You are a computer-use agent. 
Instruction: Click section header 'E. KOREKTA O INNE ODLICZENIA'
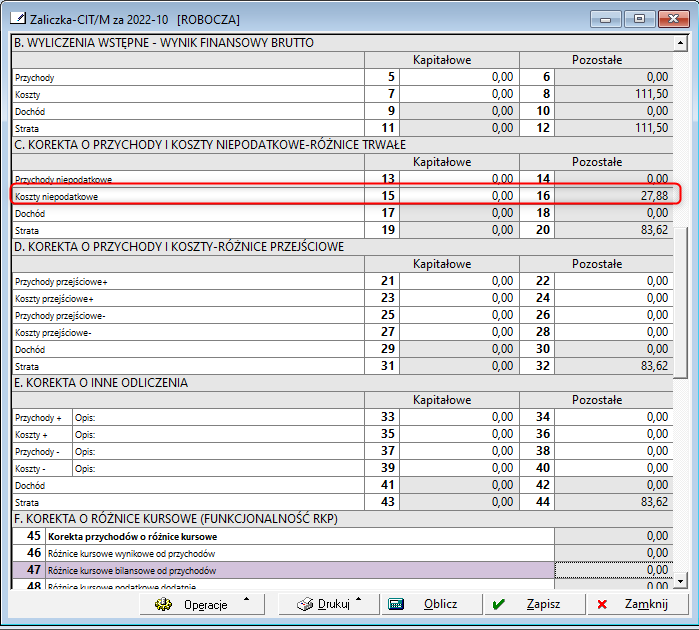tap(101, 383)
